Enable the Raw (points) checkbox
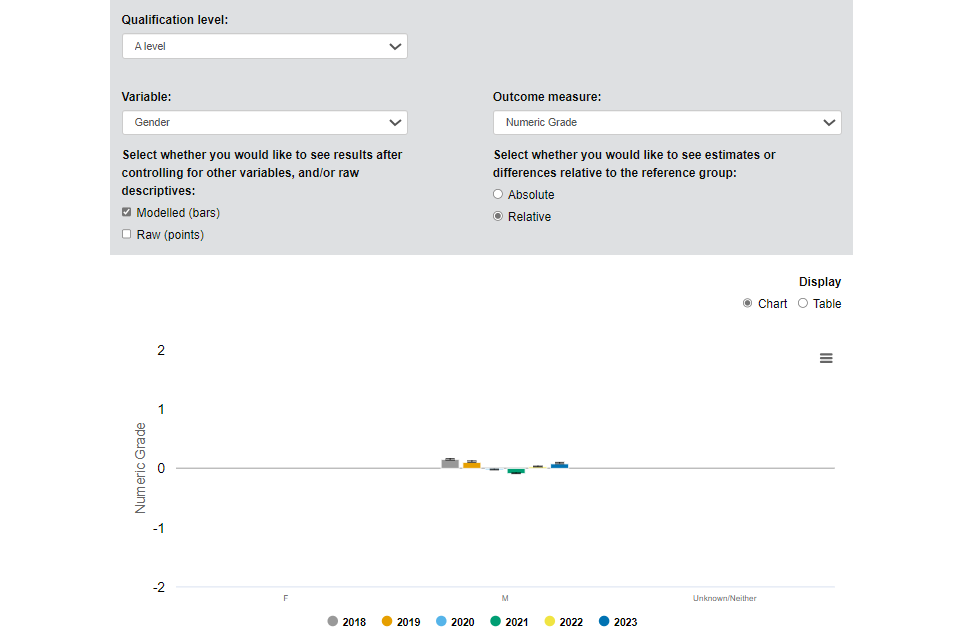Viewport: 960px width, 640px height. [127, 234]
